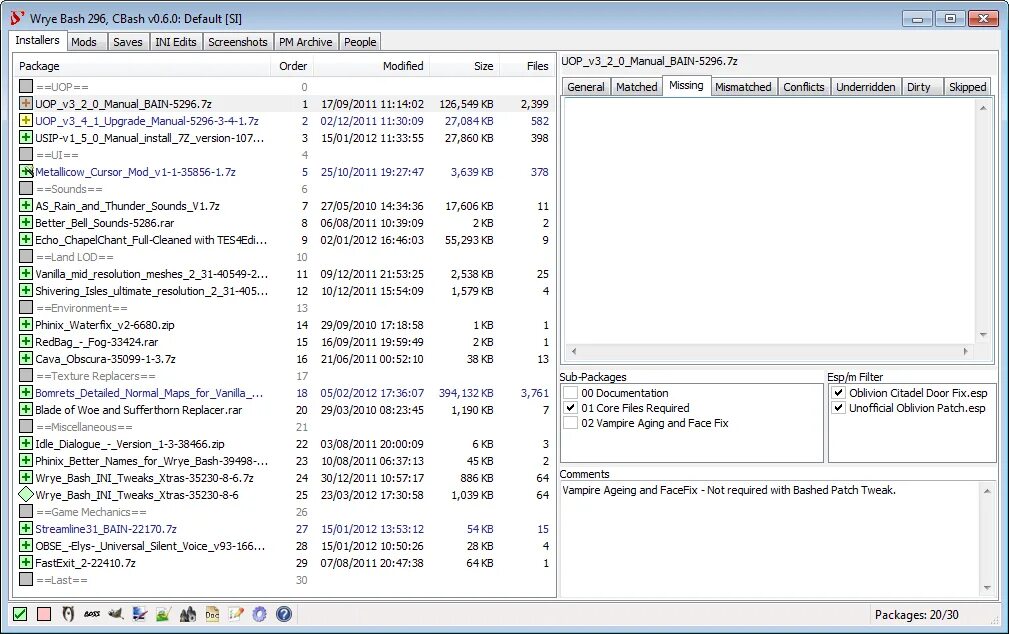
Task: Click the grey marker icon for ==Last==
Action: click(26, 579)
